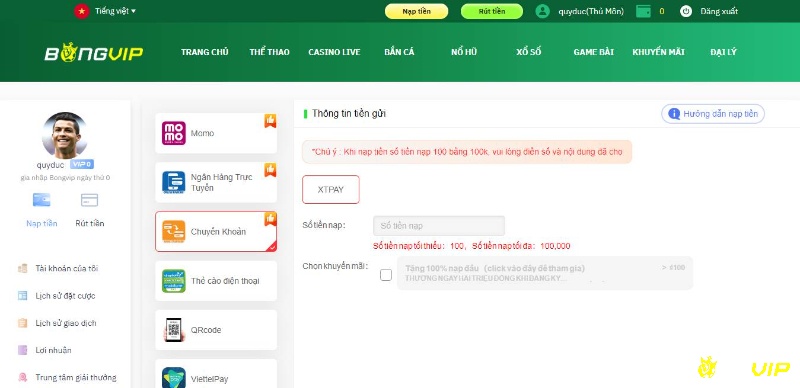Click thumbs-up badge on Chuyển Khoản card
Image resolution: width=800 pixels, height=388 pixels.
pos(270,219)
